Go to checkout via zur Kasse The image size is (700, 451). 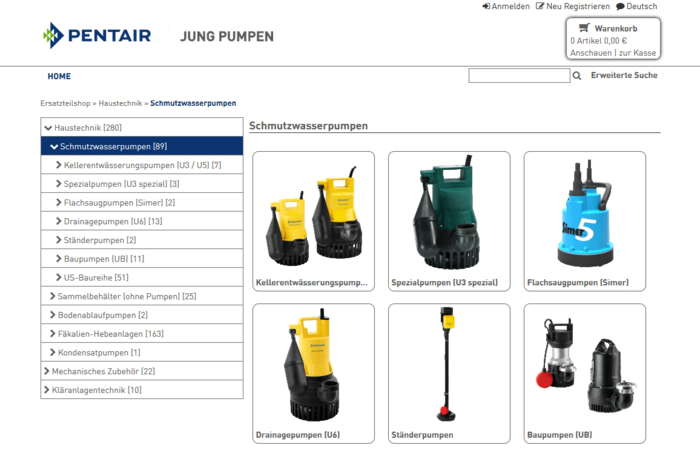(637, 53)
